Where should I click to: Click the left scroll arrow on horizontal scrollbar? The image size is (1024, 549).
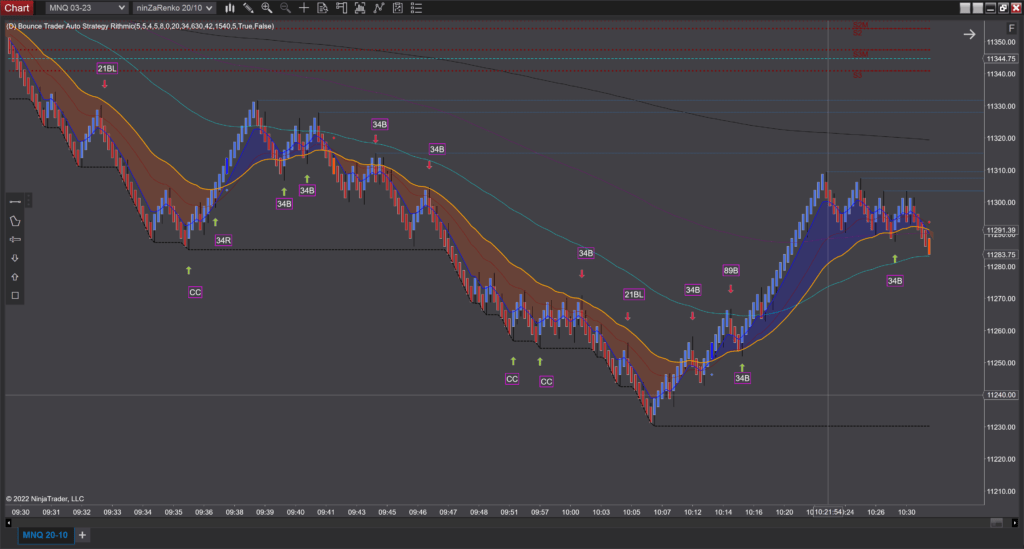click(8, 522)
